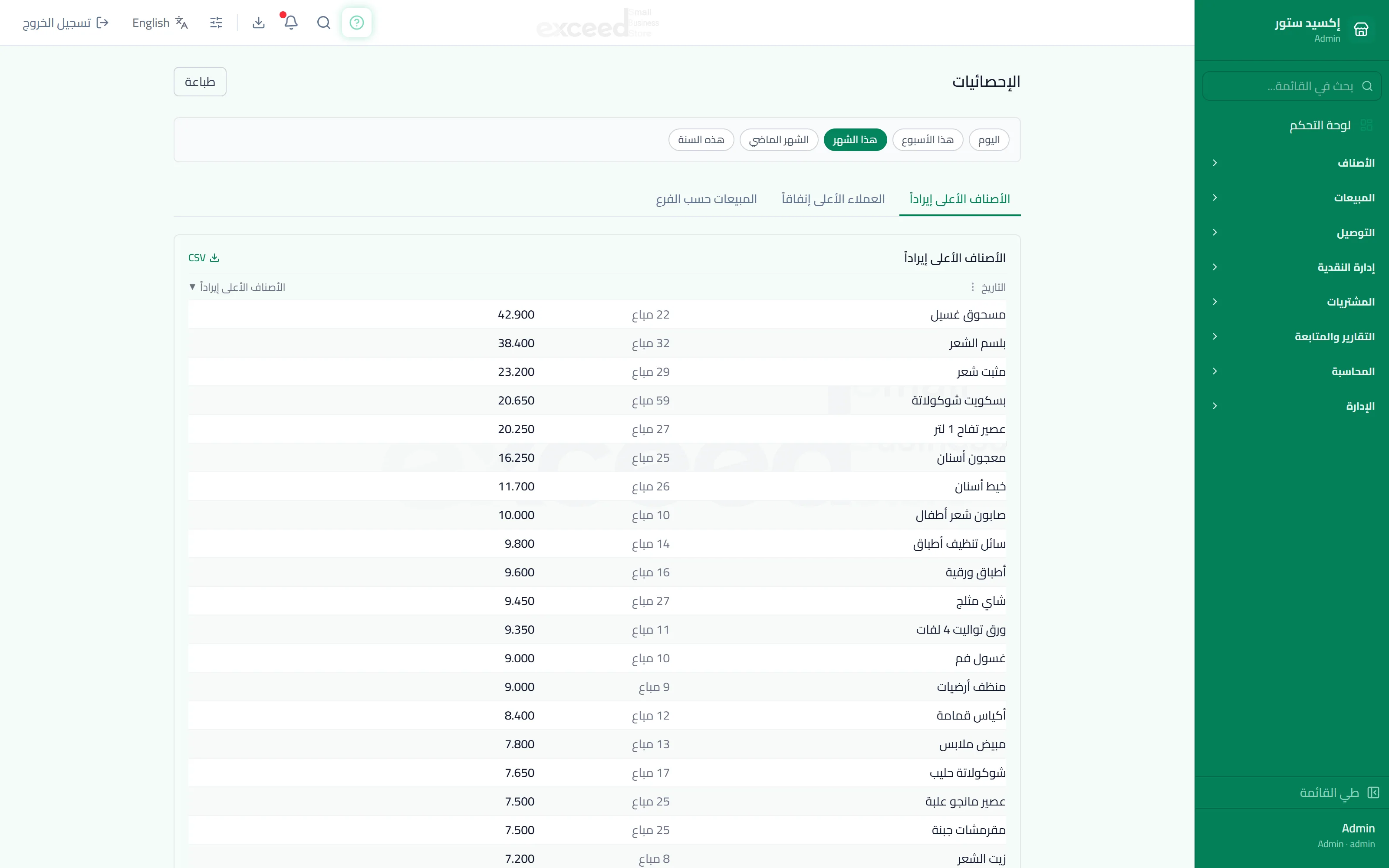Open the help question-mark icon
Image resolution: width=1389 pixels, height=868 pixels.
pos(356,23)
